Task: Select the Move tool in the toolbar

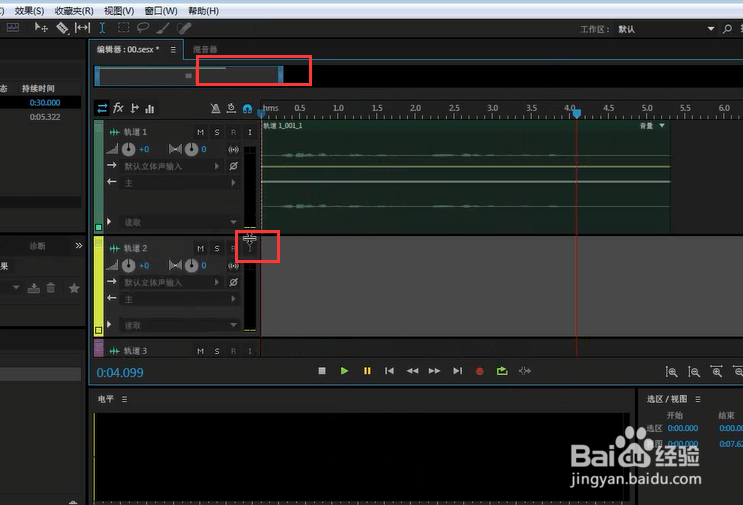Action: click(x=41, y=28)
